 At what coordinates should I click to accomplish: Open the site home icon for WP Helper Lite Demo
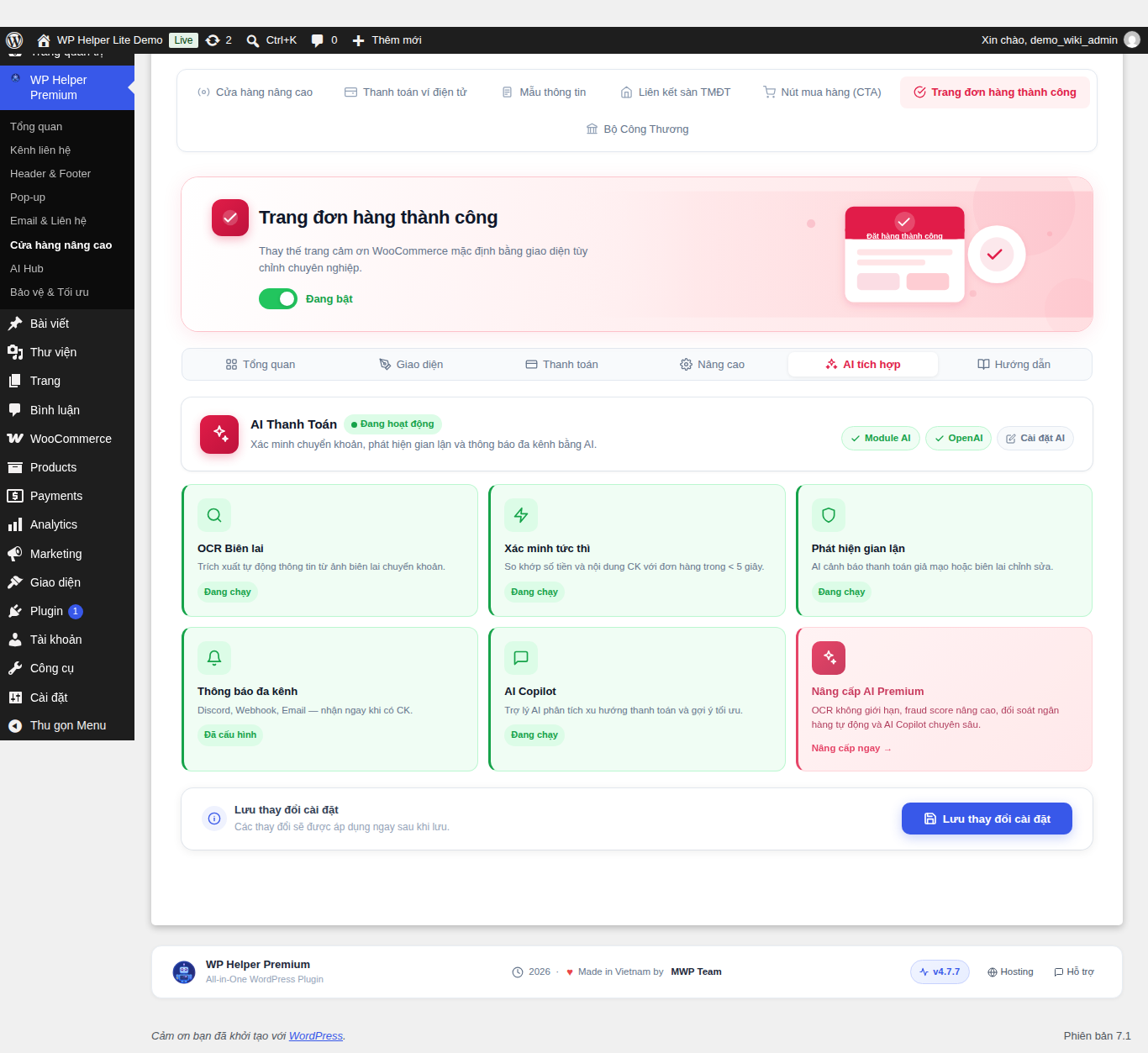pyautogui.click(x=44, y=40)
